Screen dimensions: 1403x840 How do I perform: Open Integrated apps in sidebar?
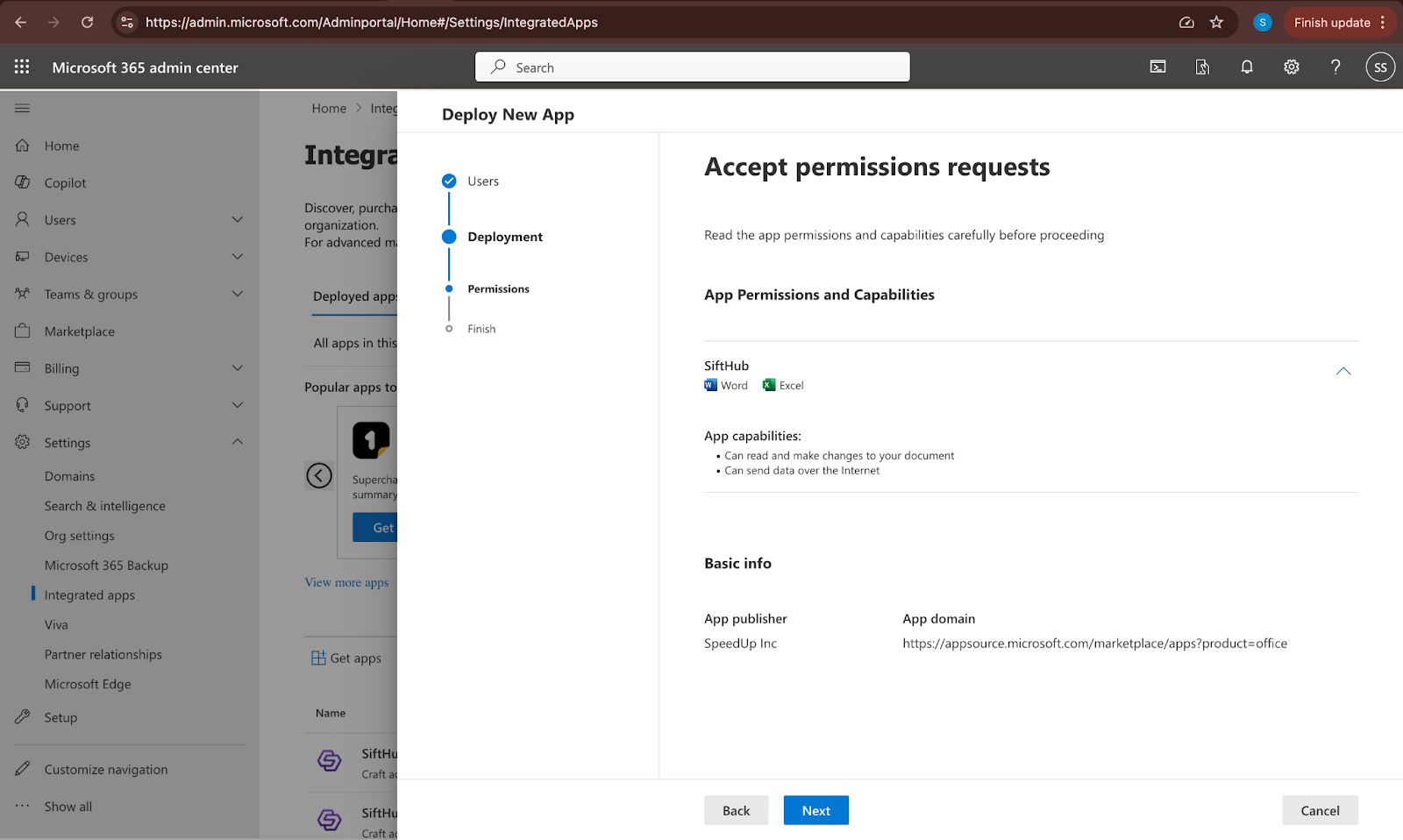pos(89,594)
